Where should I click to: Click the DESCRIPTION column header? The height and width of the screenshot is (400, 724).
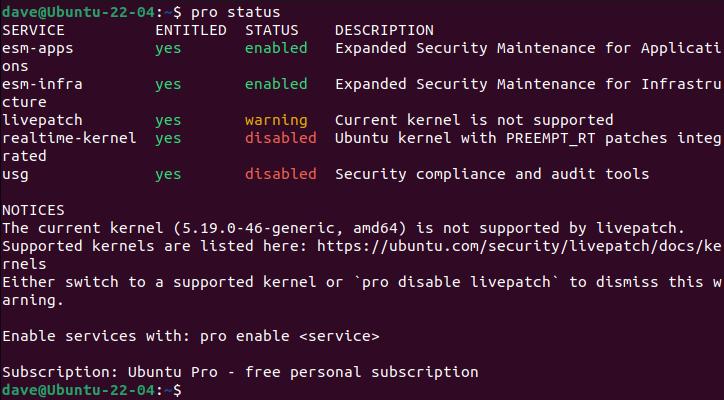384,30
